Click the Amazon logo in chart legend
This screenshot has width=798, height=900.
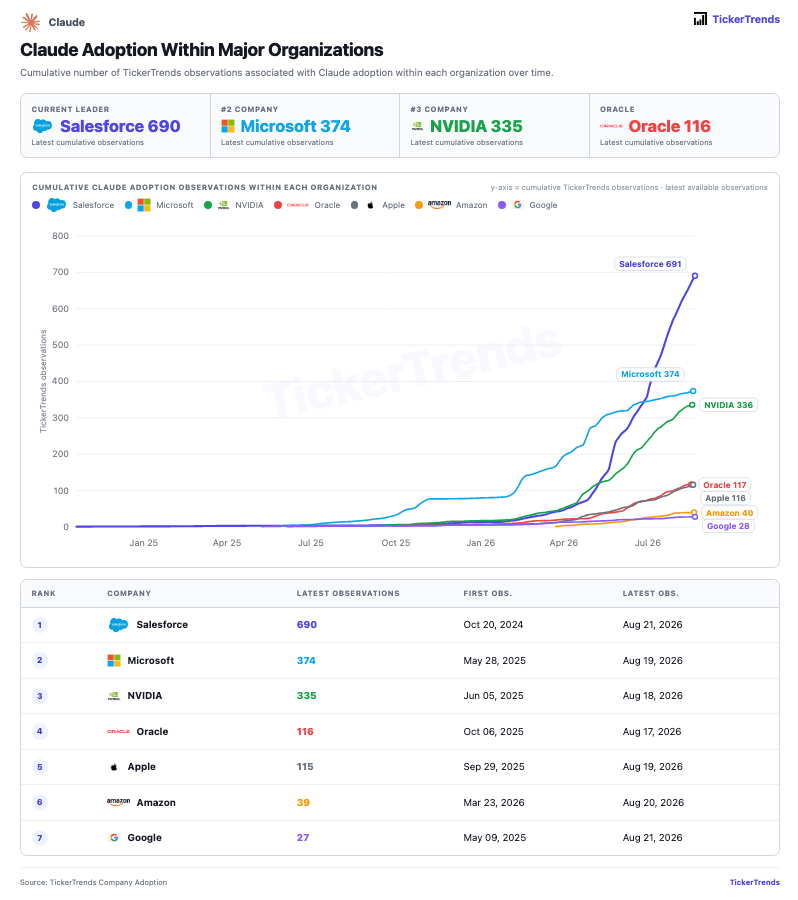[x=439, y=204]
